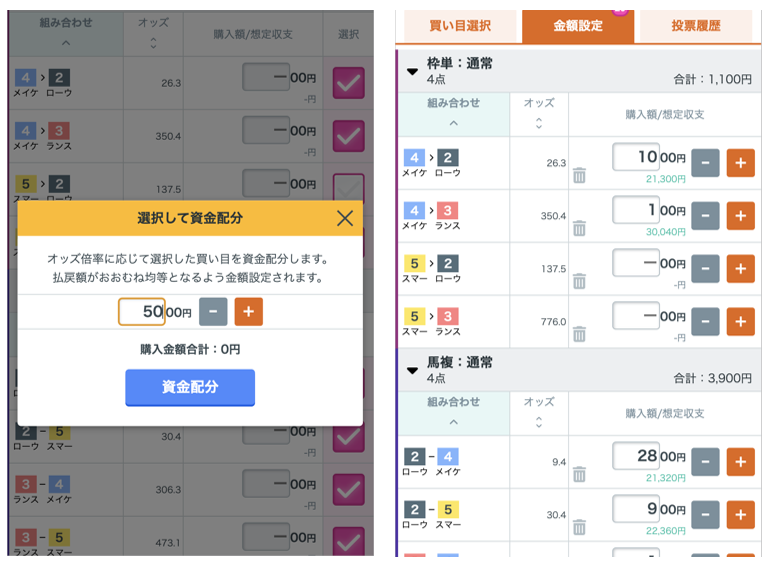This screenshot has height=574, width=772.
Task: Uncheck the 4>2 メイケ ローウ selection checkbox
Action: point(349,83)
